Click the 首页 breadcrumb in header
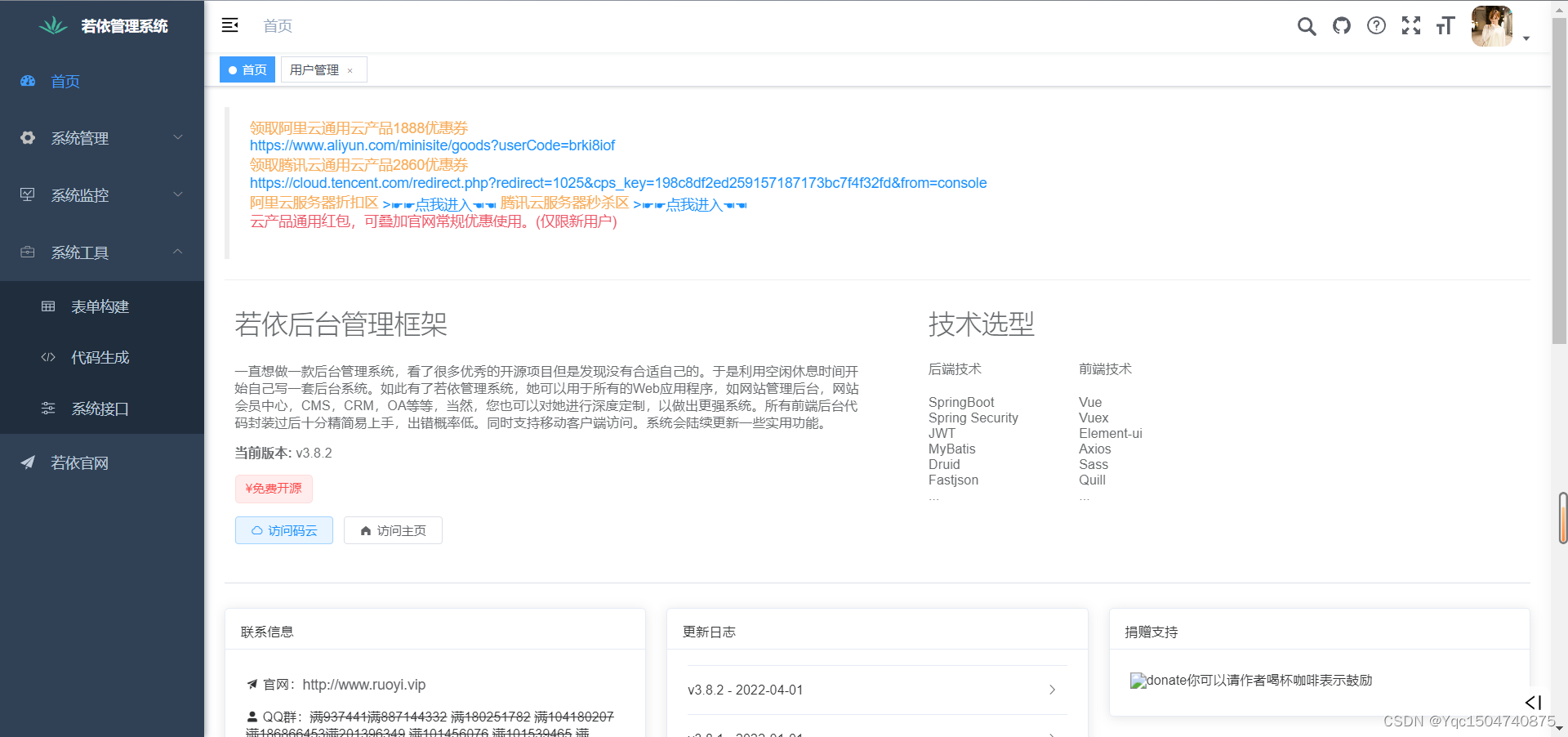 click(x=278, y=26)
